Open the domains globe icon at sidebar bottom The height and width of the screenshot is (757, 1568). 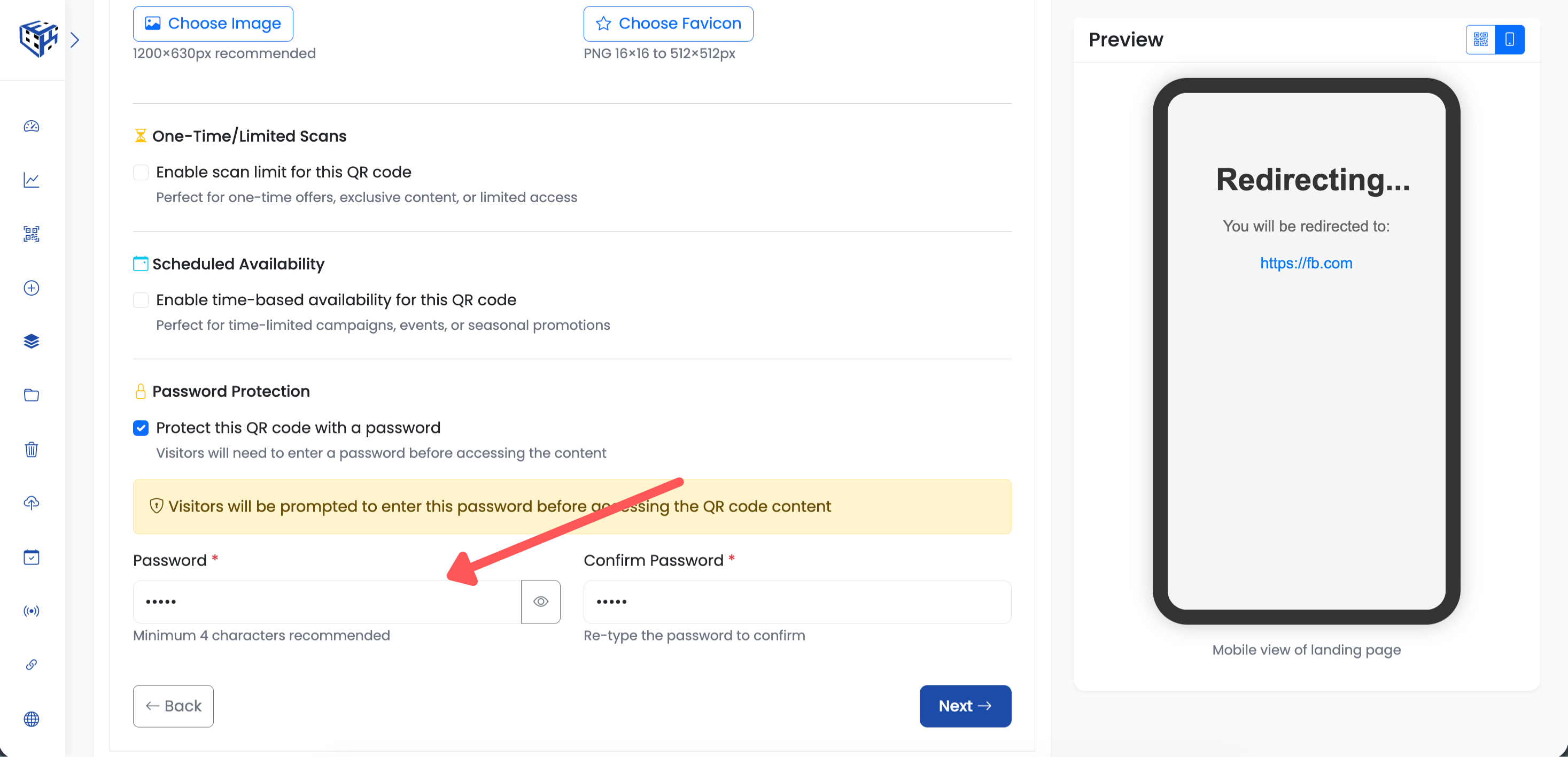[30, 719]
